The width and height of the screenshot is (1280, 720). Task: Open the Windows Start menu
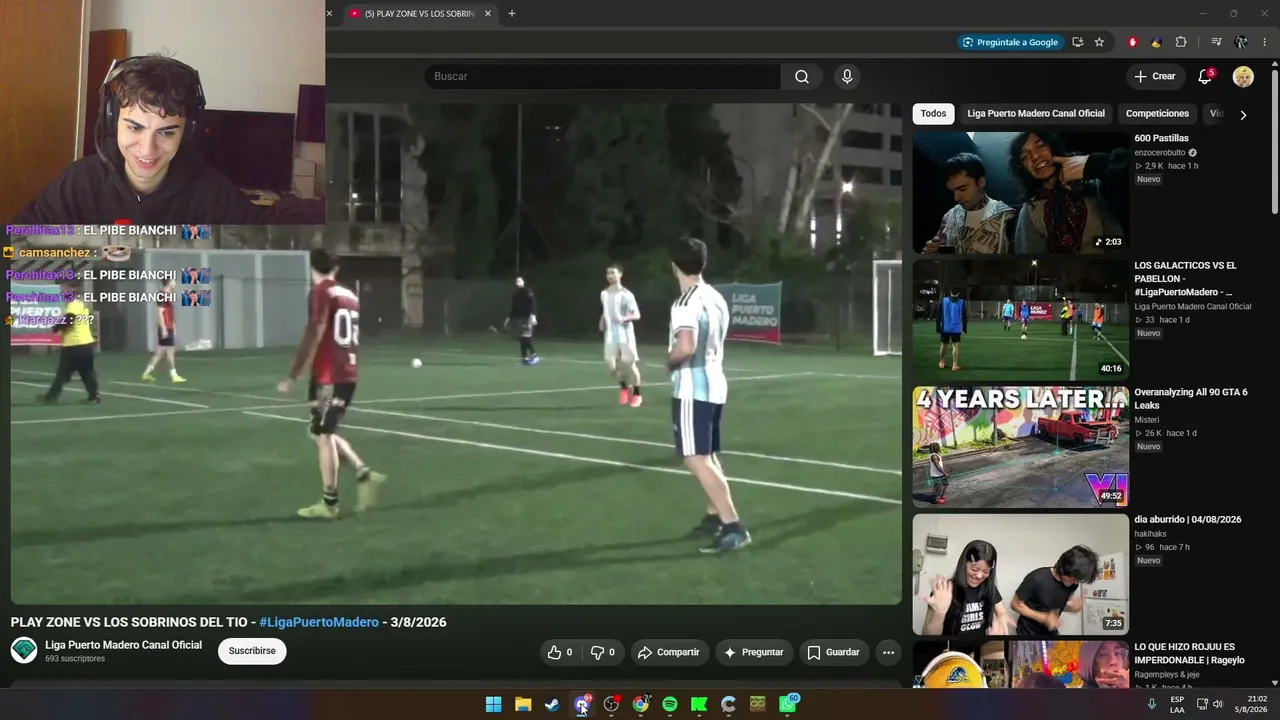(493, 704)
